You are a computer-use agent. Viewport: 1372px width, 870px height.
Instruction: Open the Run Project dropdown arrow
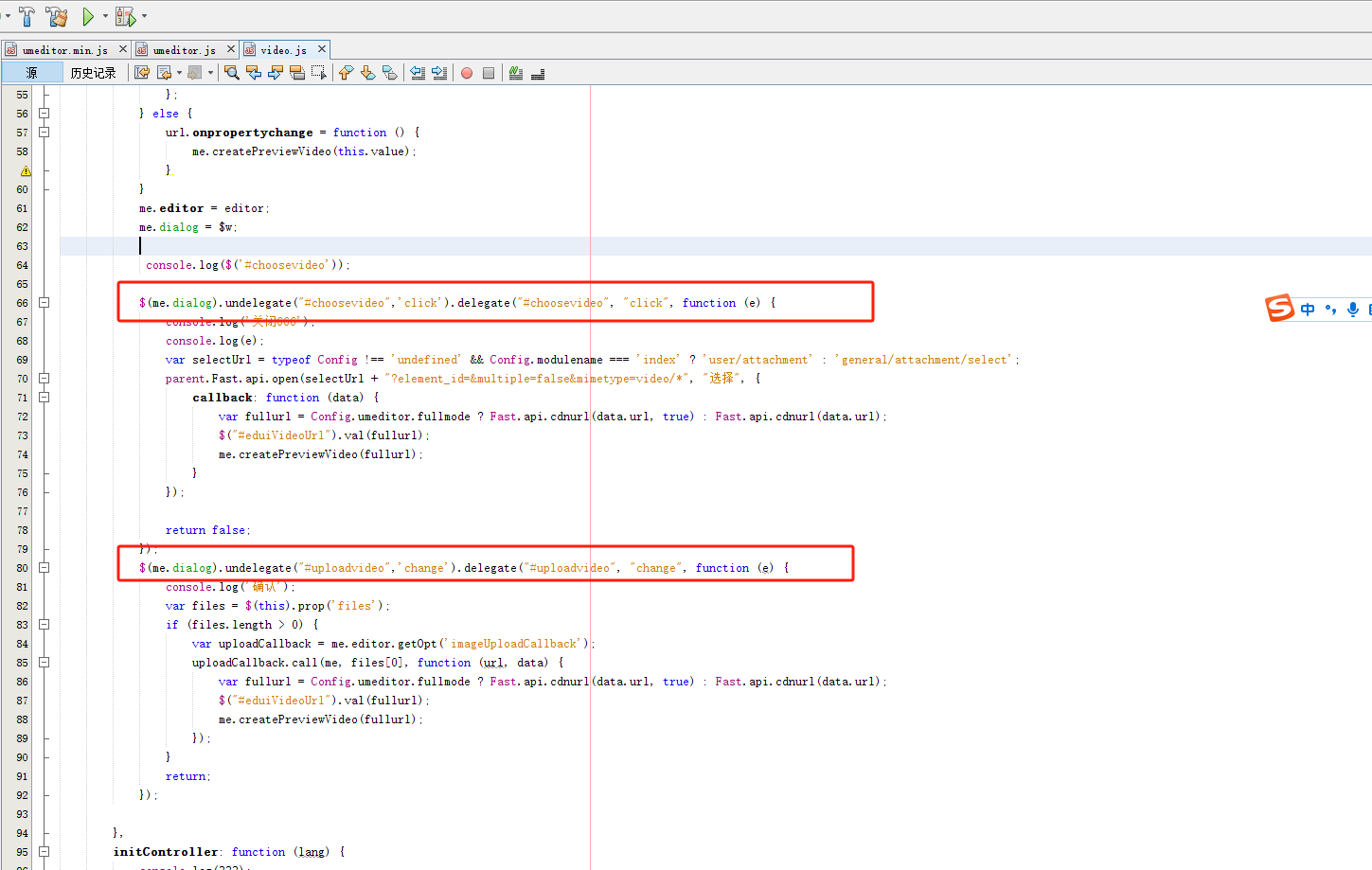click(x=105, y=16)
